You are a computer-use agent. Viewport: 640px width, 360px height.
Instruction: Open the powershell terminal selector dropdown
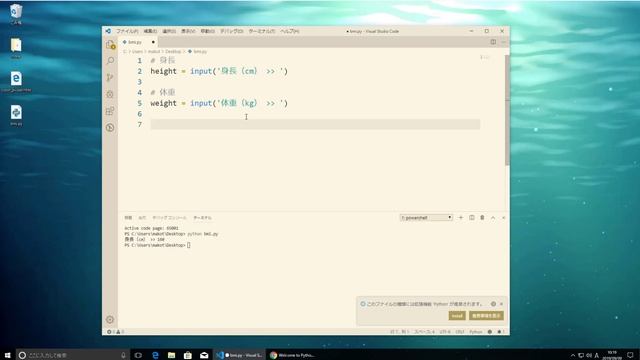pos(426,218)
